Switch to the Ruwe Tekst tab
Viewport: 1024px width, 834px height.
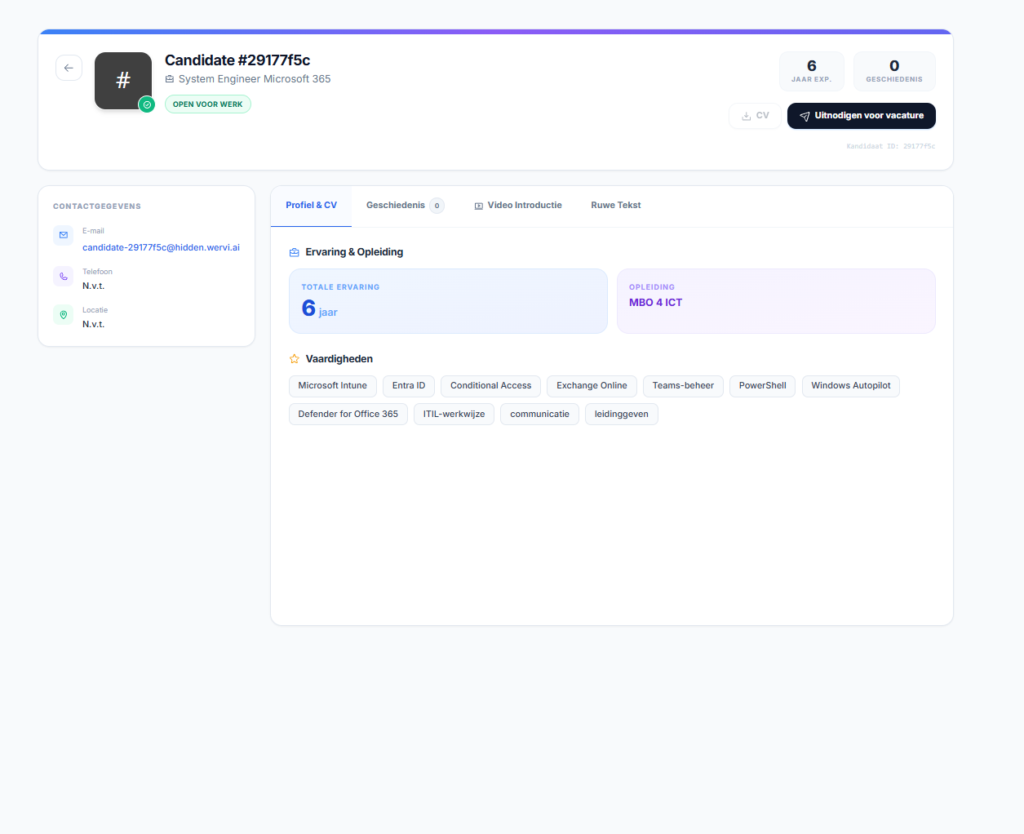click(616, 206)
